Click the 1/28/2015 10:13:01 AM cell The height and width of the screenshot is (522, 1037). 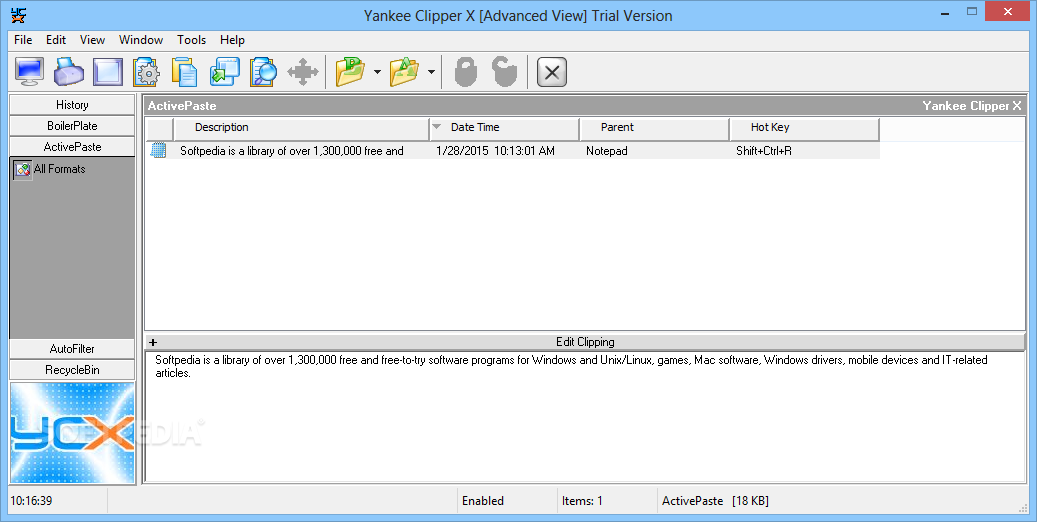click(495, 151)
